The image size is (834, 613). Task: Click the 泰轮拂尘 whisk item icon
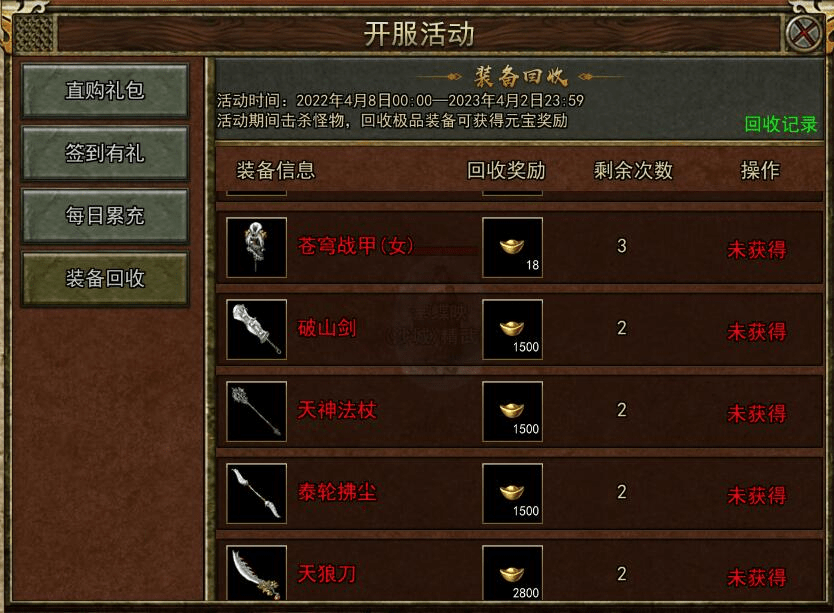pos(256,493)
